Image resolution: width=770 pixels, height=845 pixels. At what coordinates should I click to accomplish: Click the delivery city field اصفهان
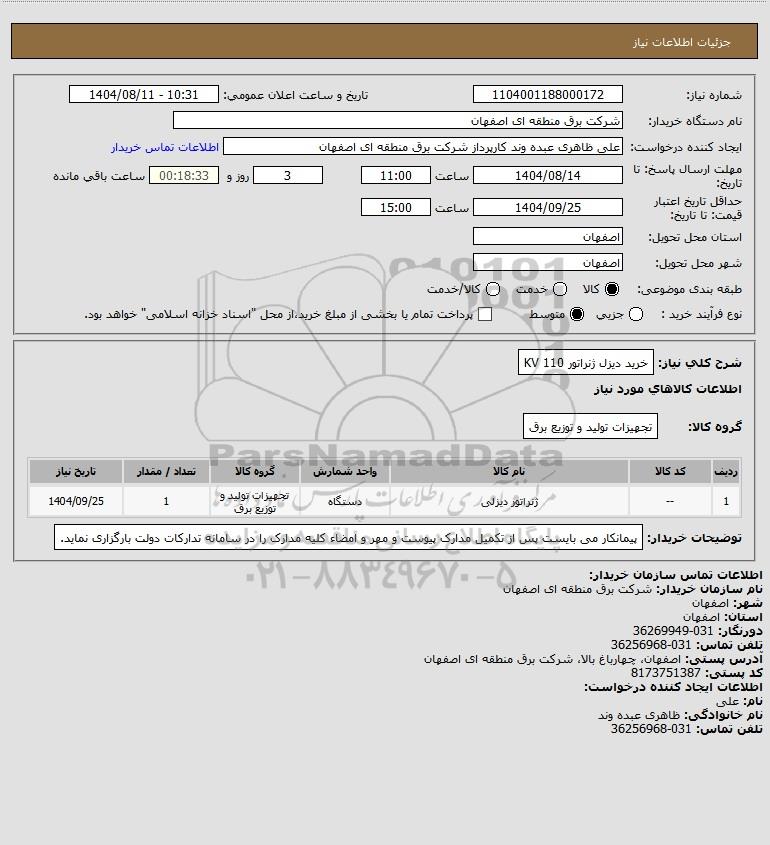(547, 262)
